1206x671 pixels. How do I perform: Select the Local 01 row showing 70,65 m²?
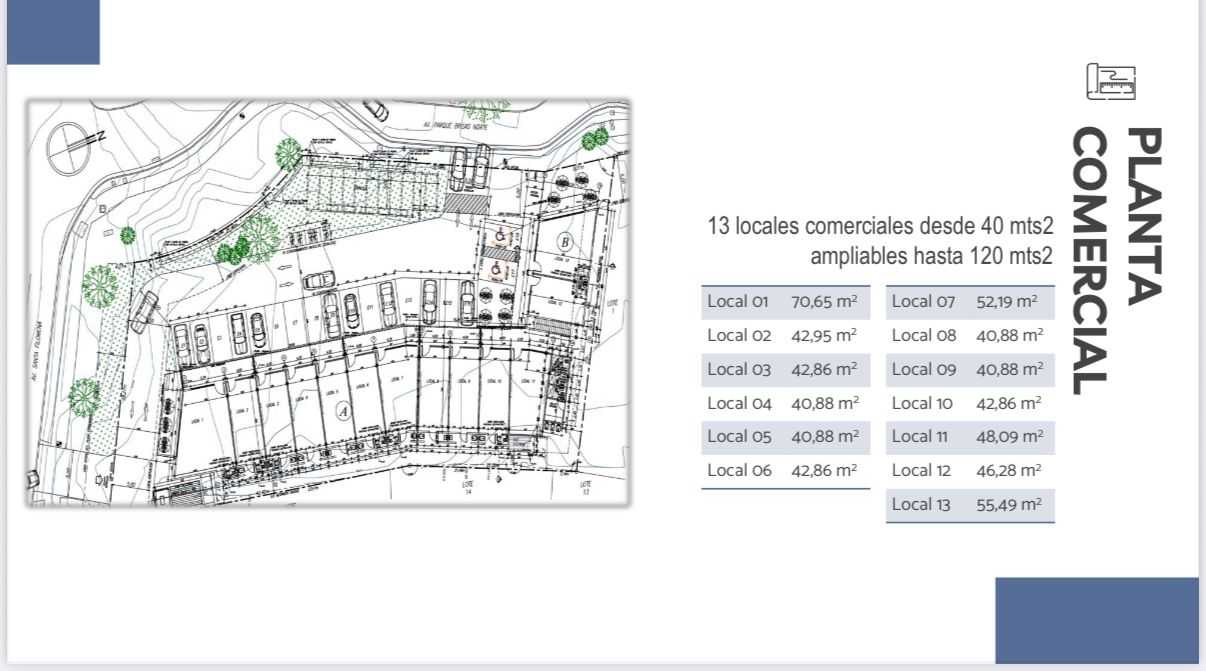(784, 301)
